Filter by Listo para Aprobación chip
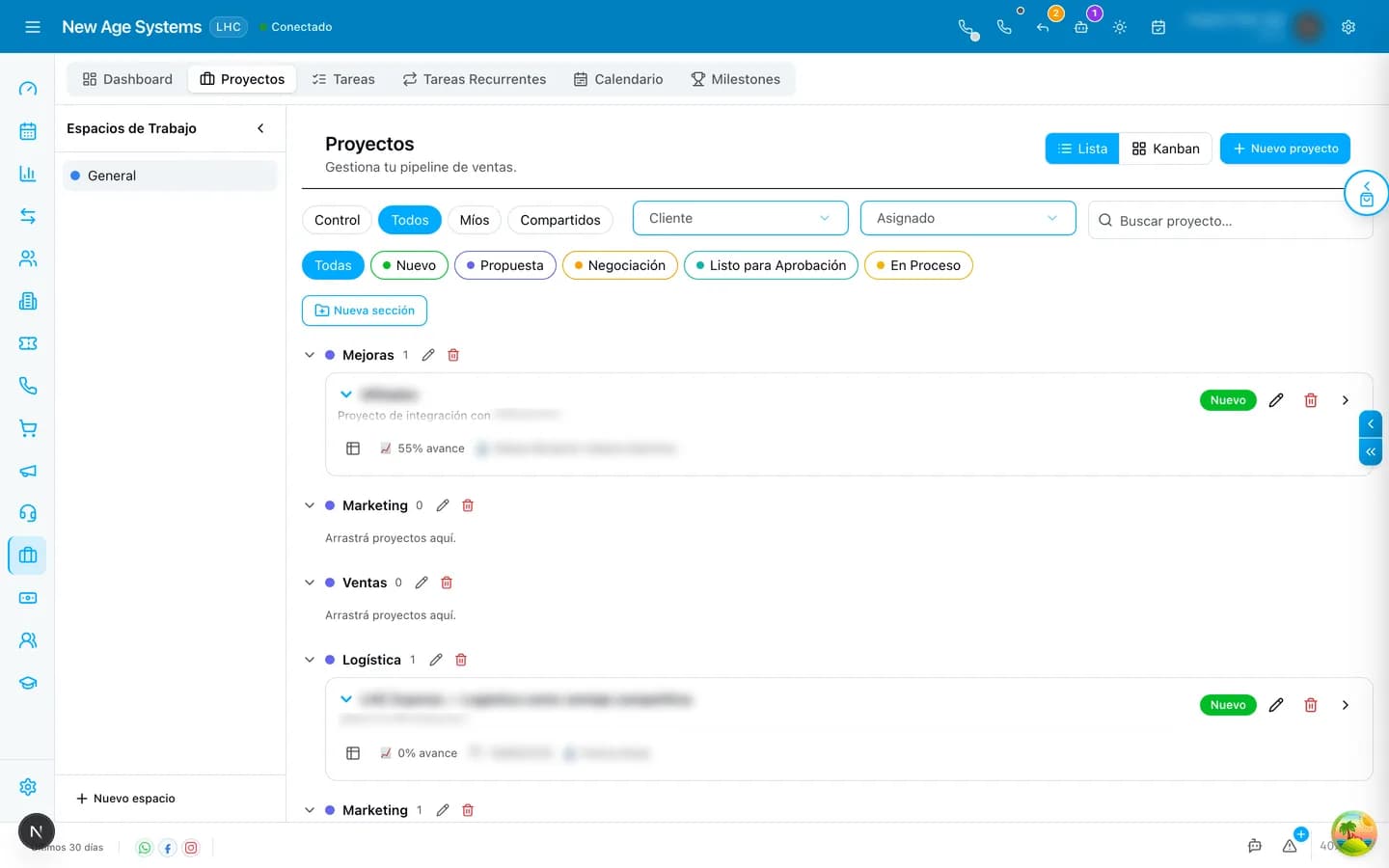Image resolution: width=1389 pixels, height=868 pixels. point(771,265)
